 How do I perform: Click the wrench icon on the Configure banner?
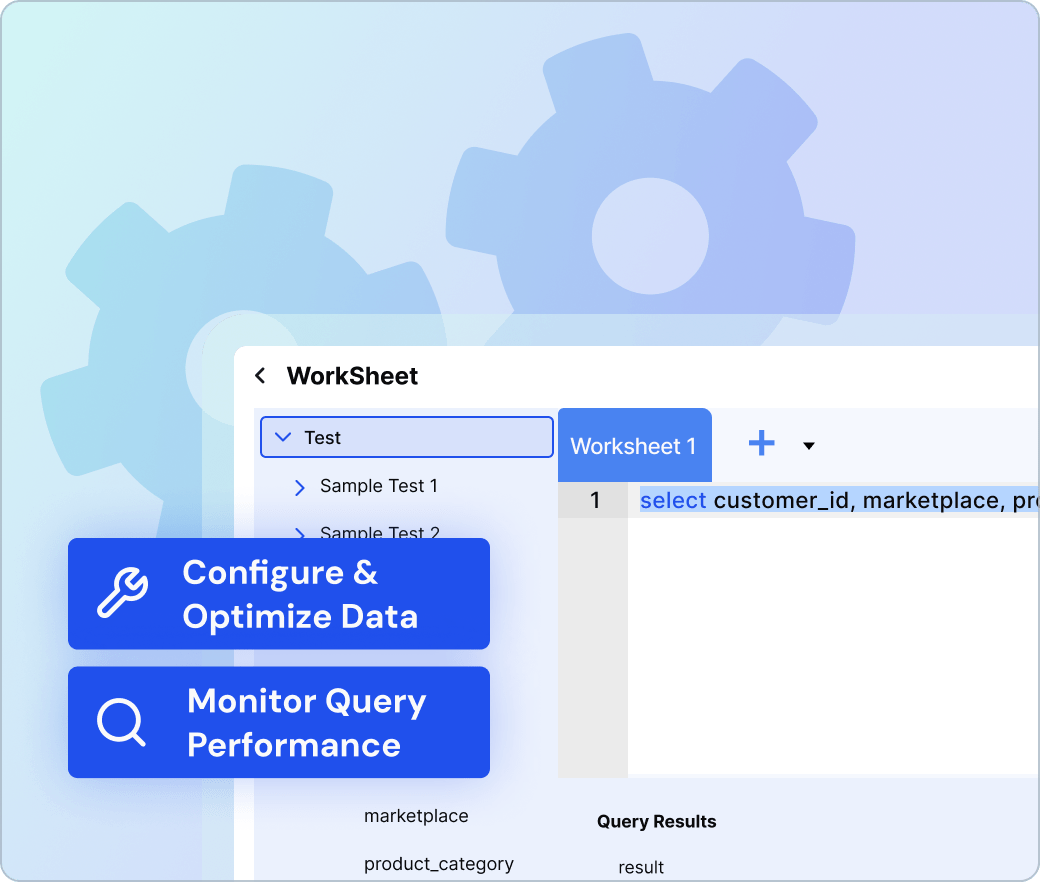(x=123, y=593)
